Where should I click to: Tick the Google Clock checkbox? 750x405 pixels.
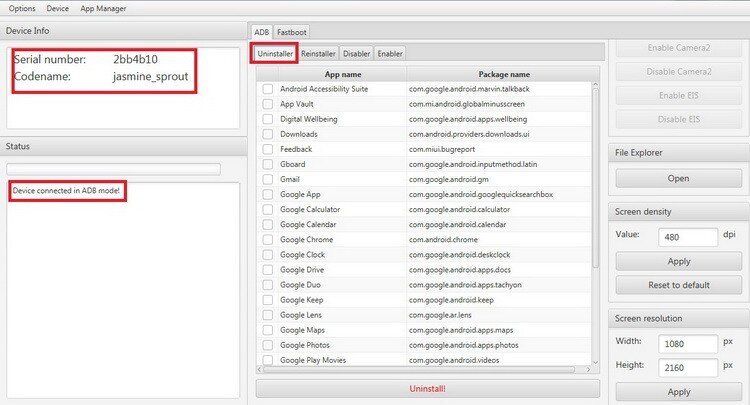tap(268, 254)
